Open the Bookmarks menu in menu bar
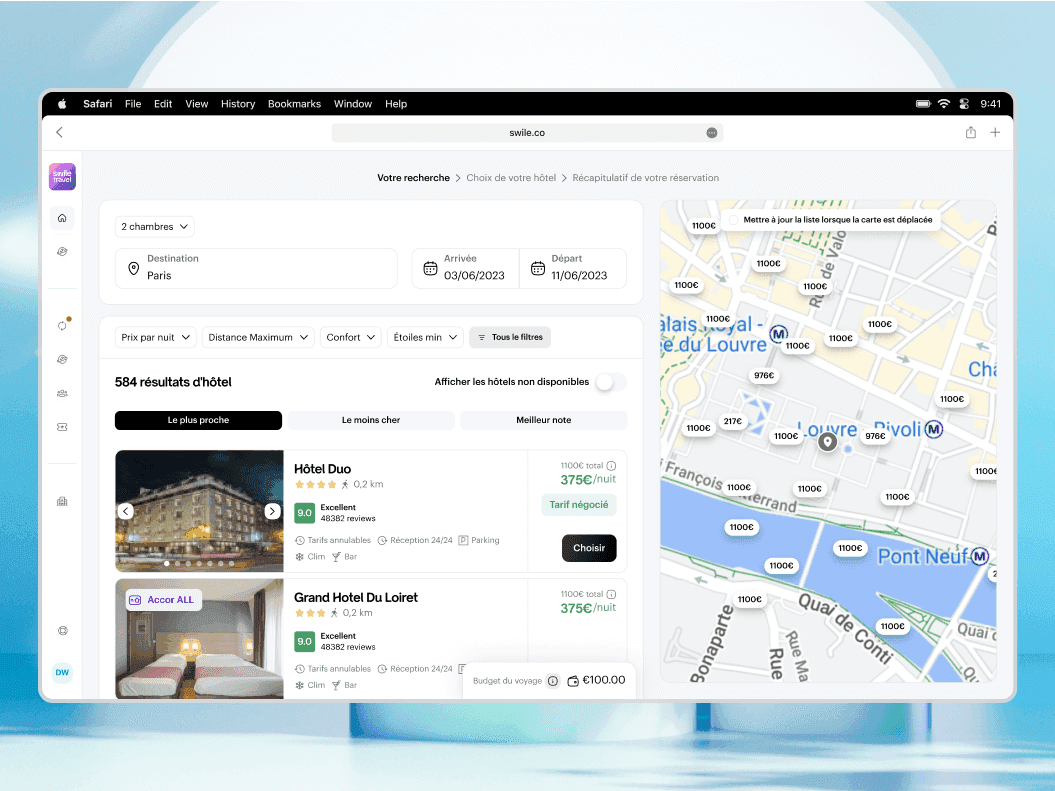Image resolution: width=1055 pixels, height=791 pixels. (x=294, y=104)
